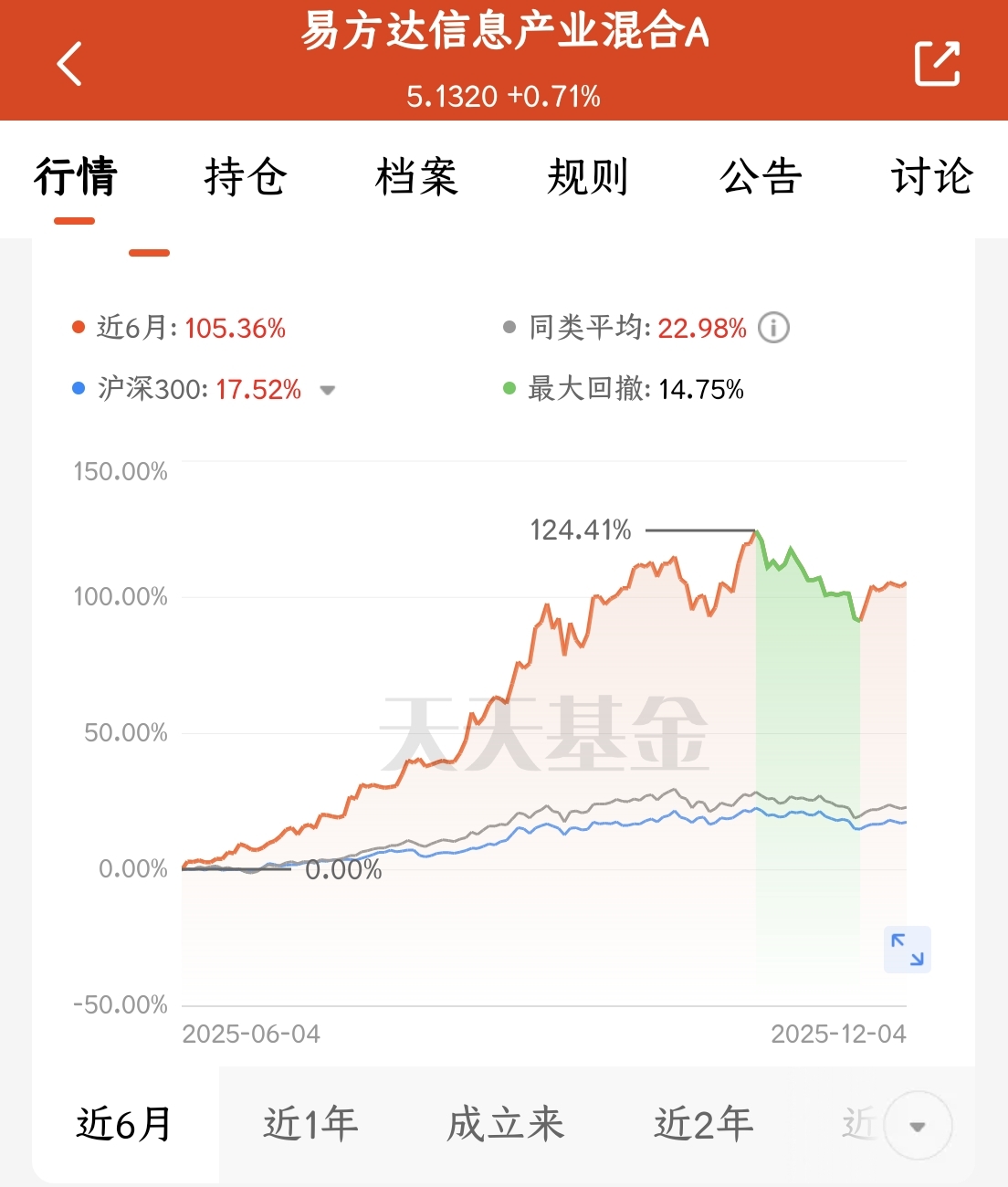Toggle the 同类平均 gray legend dot

(x=509, y=328)
